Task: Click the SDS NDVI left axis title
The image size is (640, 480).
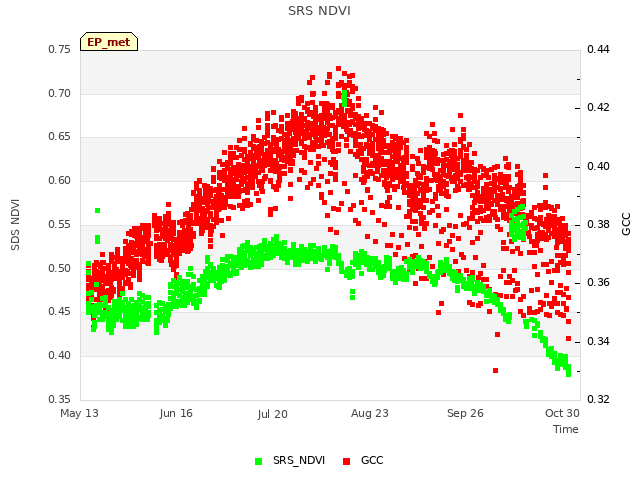Action: pos(15,225)
